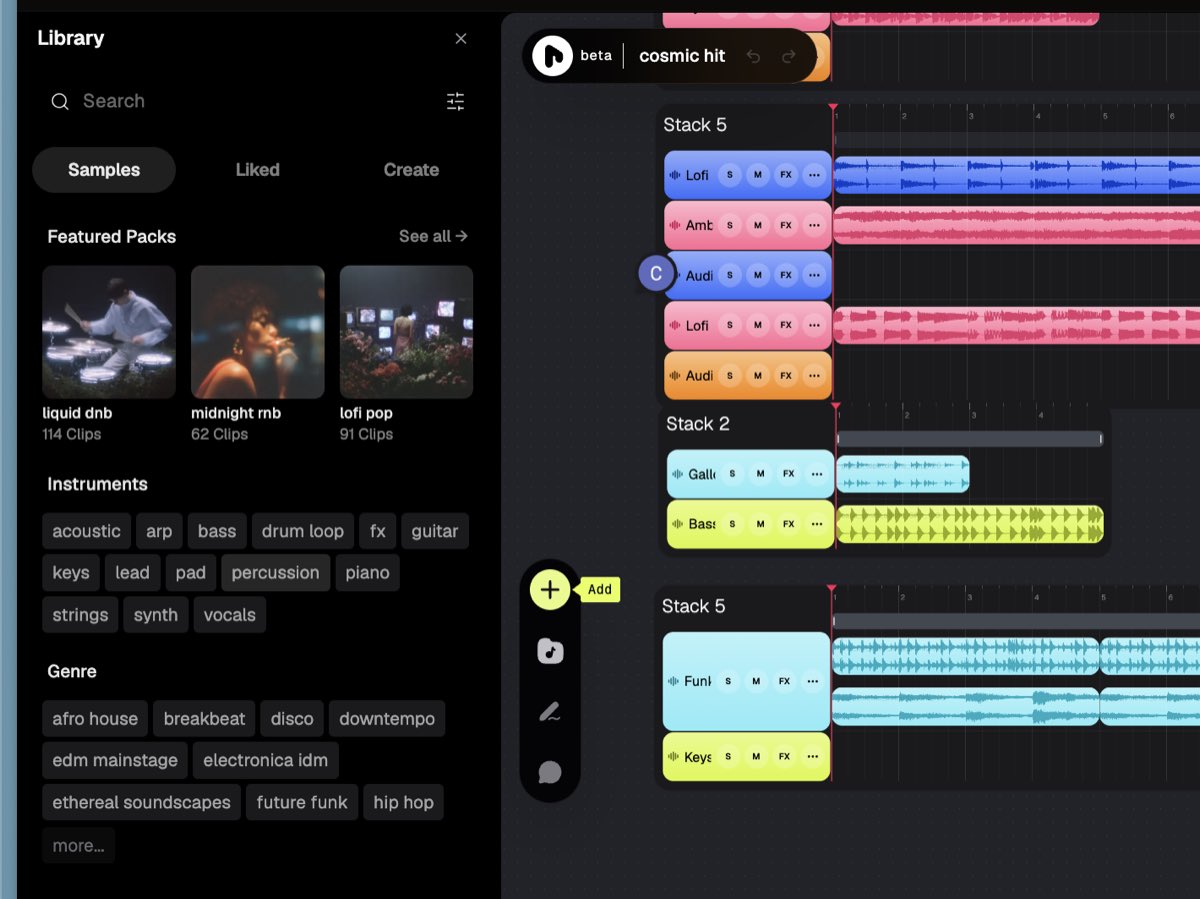The image size is (1200, 899).
Task: Open more options on Bass track
Action: tap(817, 524)
